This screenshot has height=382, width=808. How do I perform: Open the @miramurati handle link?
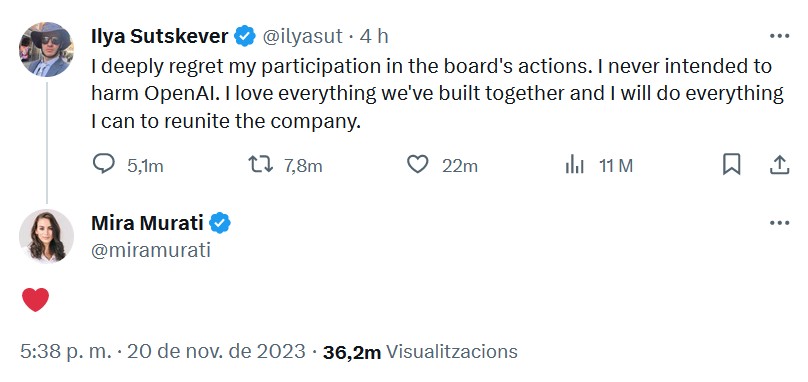tap(151, 251)
